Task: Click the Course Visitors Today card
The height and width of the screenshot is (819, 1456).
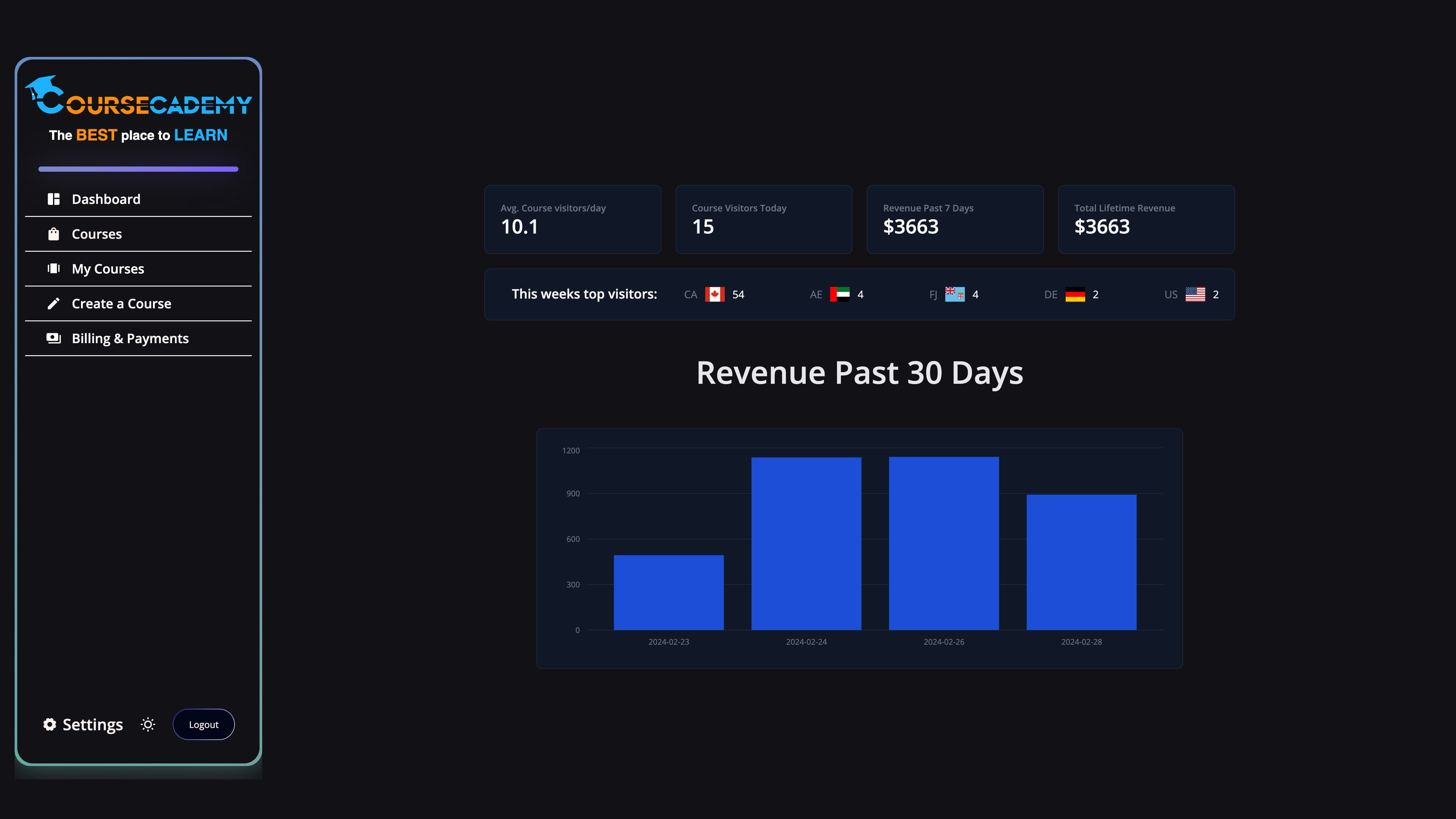Action: pos(764,219)
